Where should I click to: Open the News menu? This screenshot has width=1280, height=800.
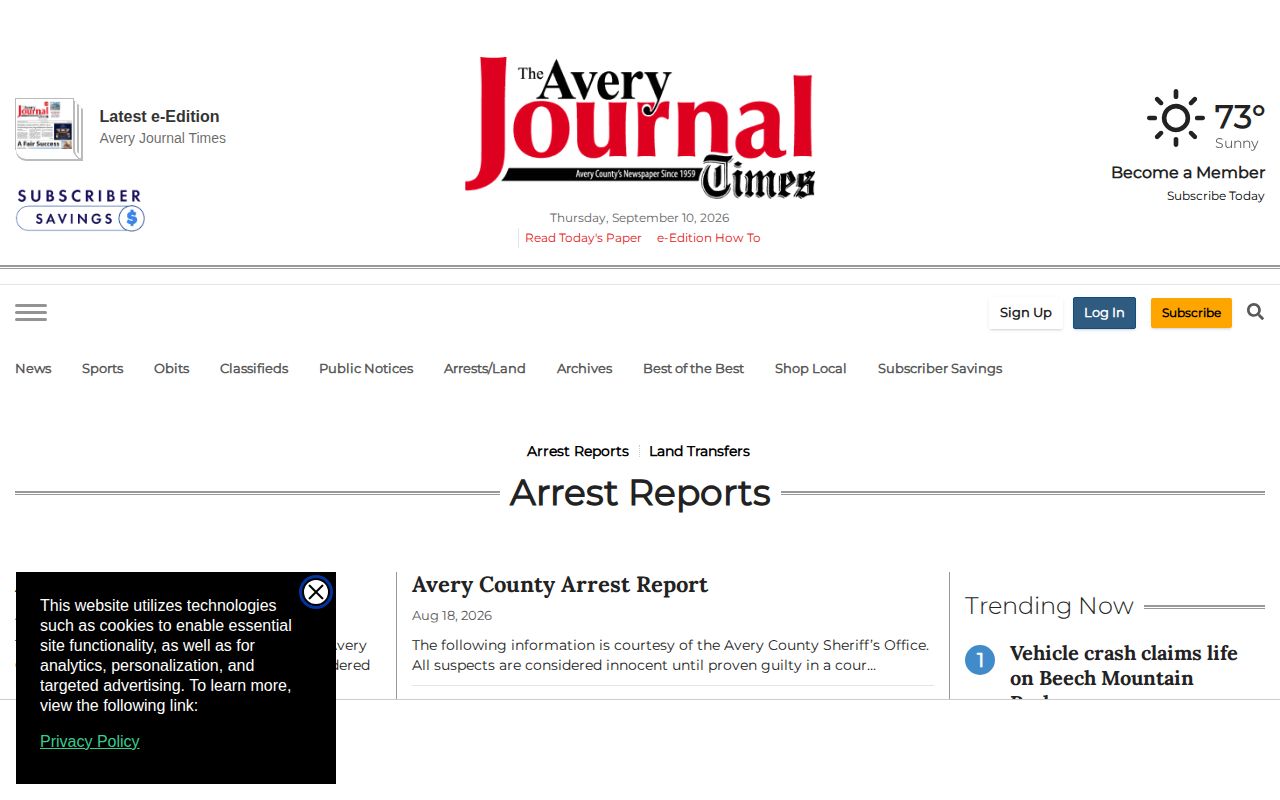tap(33, 368)
